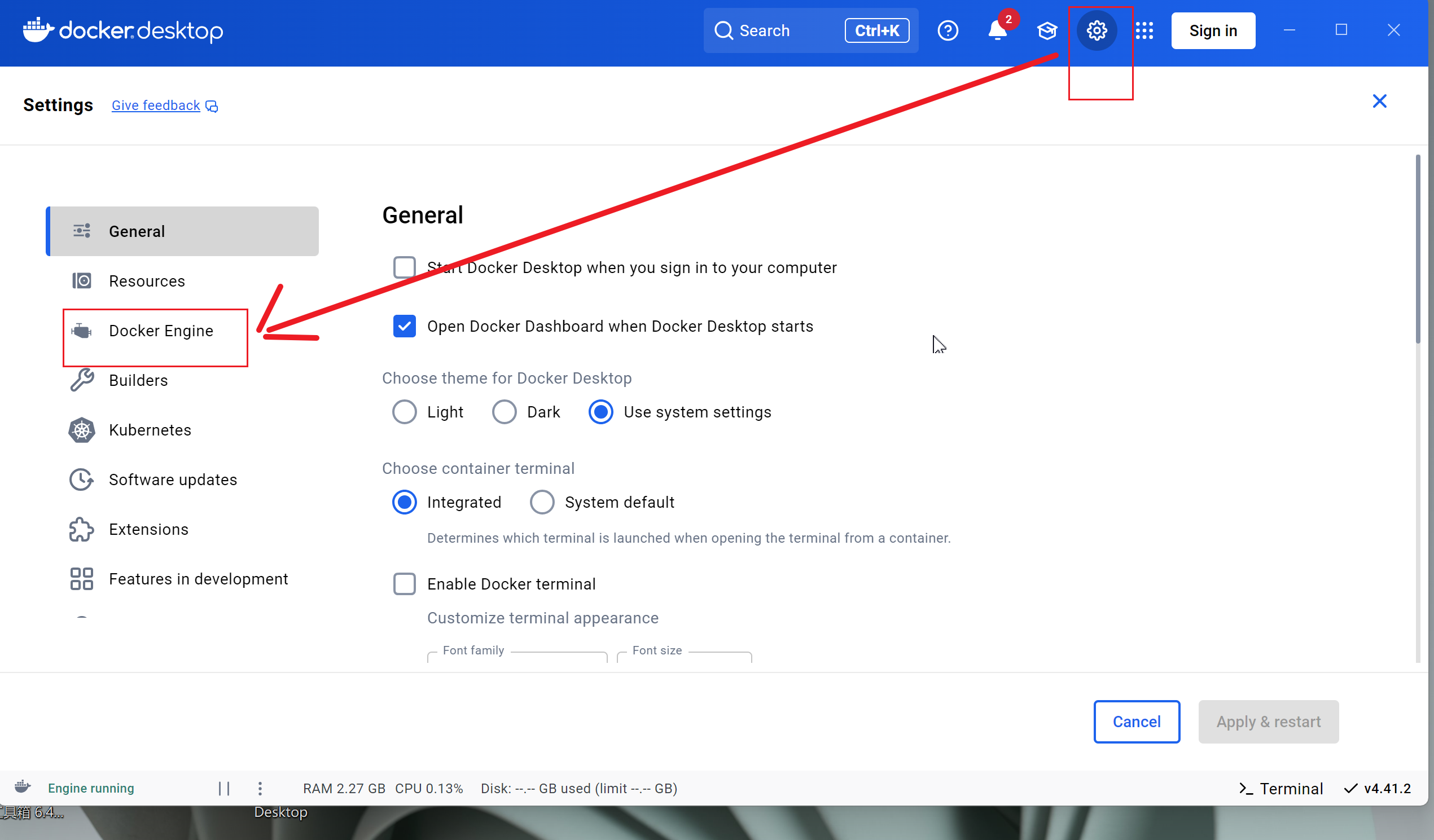Select the Dark theme radio button

(x=504, y=412)
